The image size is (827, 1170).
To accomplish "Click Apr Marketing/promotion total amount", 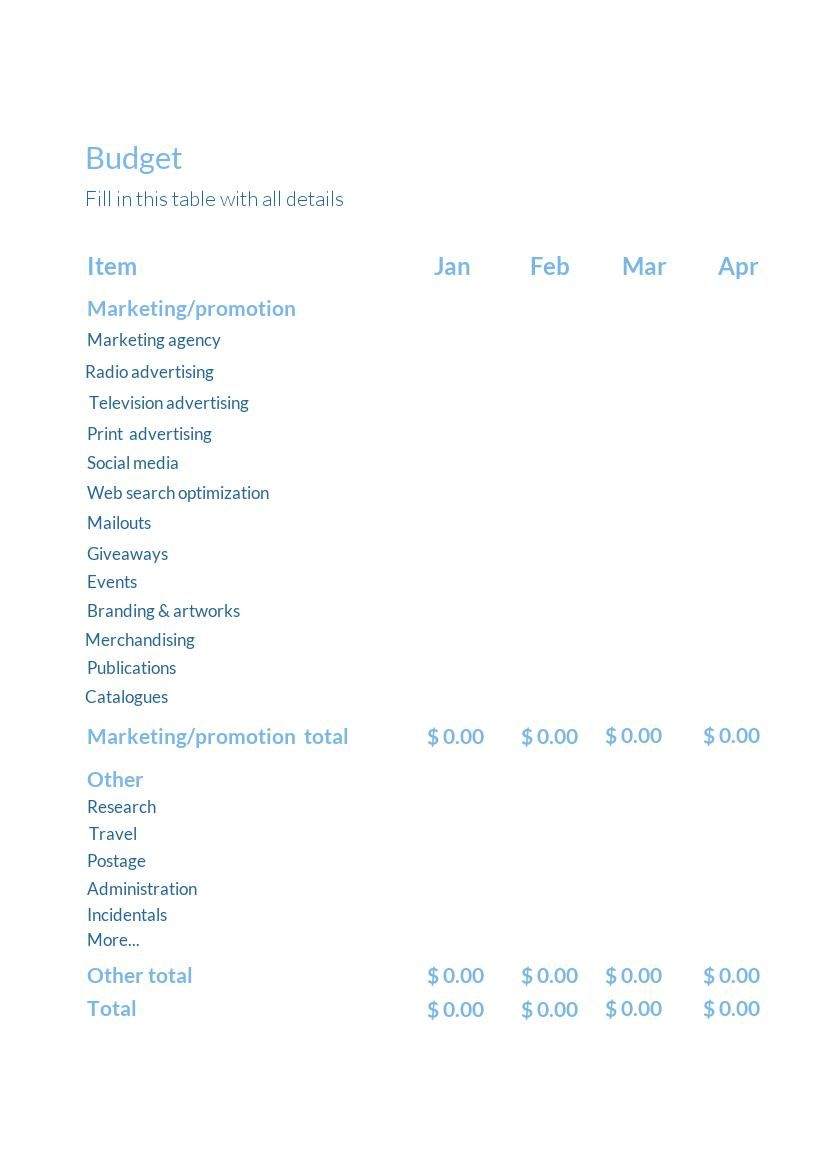I will click(731, 736).
